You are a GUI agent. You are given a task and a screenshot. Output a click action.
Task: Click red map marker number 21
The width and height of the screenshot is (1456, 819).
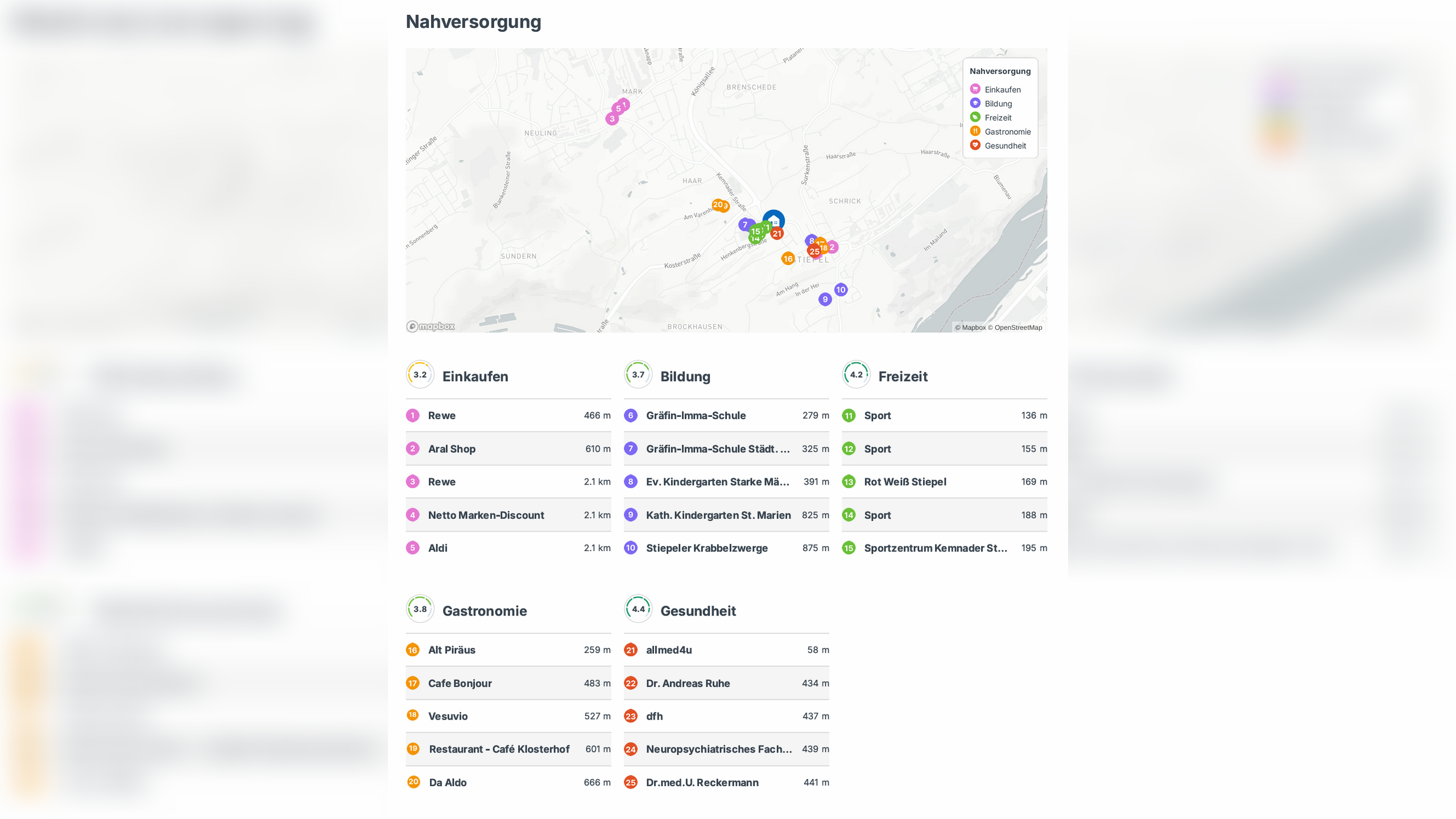pos(777,234)
